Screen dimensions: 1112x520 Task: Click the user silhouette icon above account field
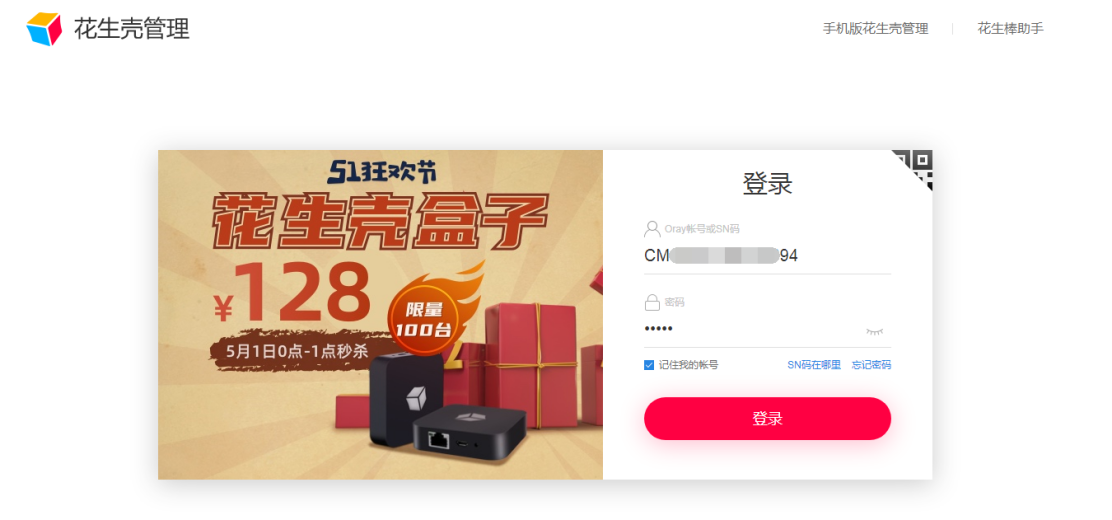click(x=652, y=229)
